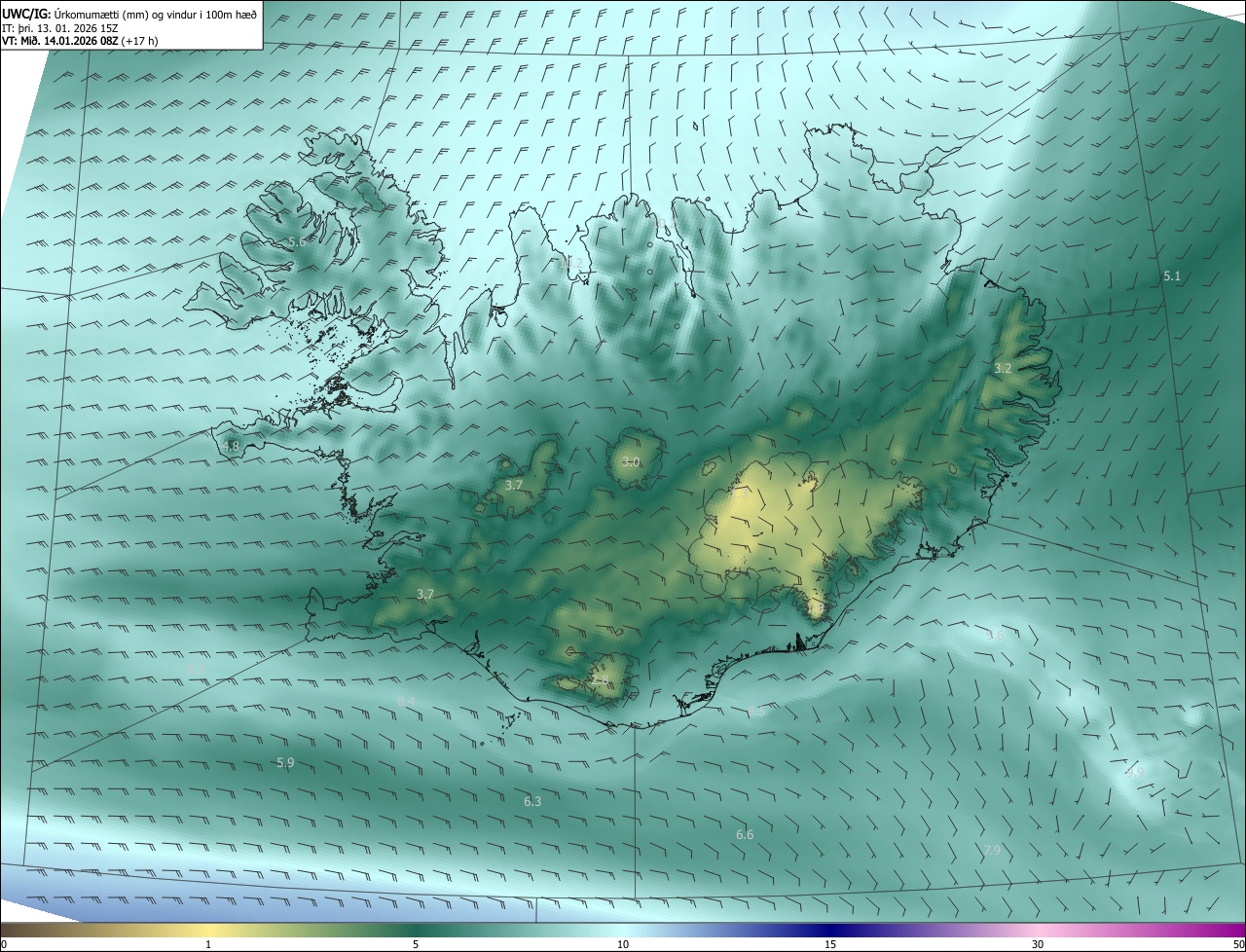Pick the yellow band of the color scale
Screen dimensions: 1246x952
[x=208, y=931]
